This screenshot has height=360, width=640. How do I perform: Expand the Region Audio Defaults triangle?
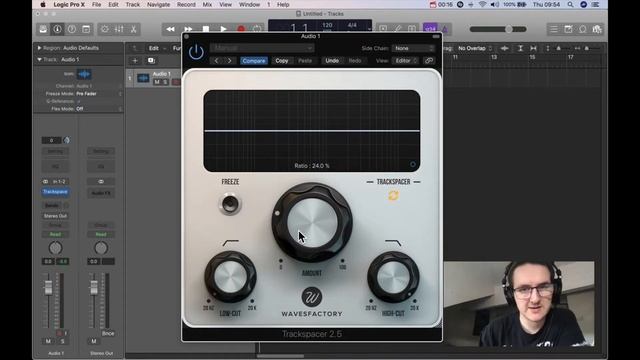(39, 48)
